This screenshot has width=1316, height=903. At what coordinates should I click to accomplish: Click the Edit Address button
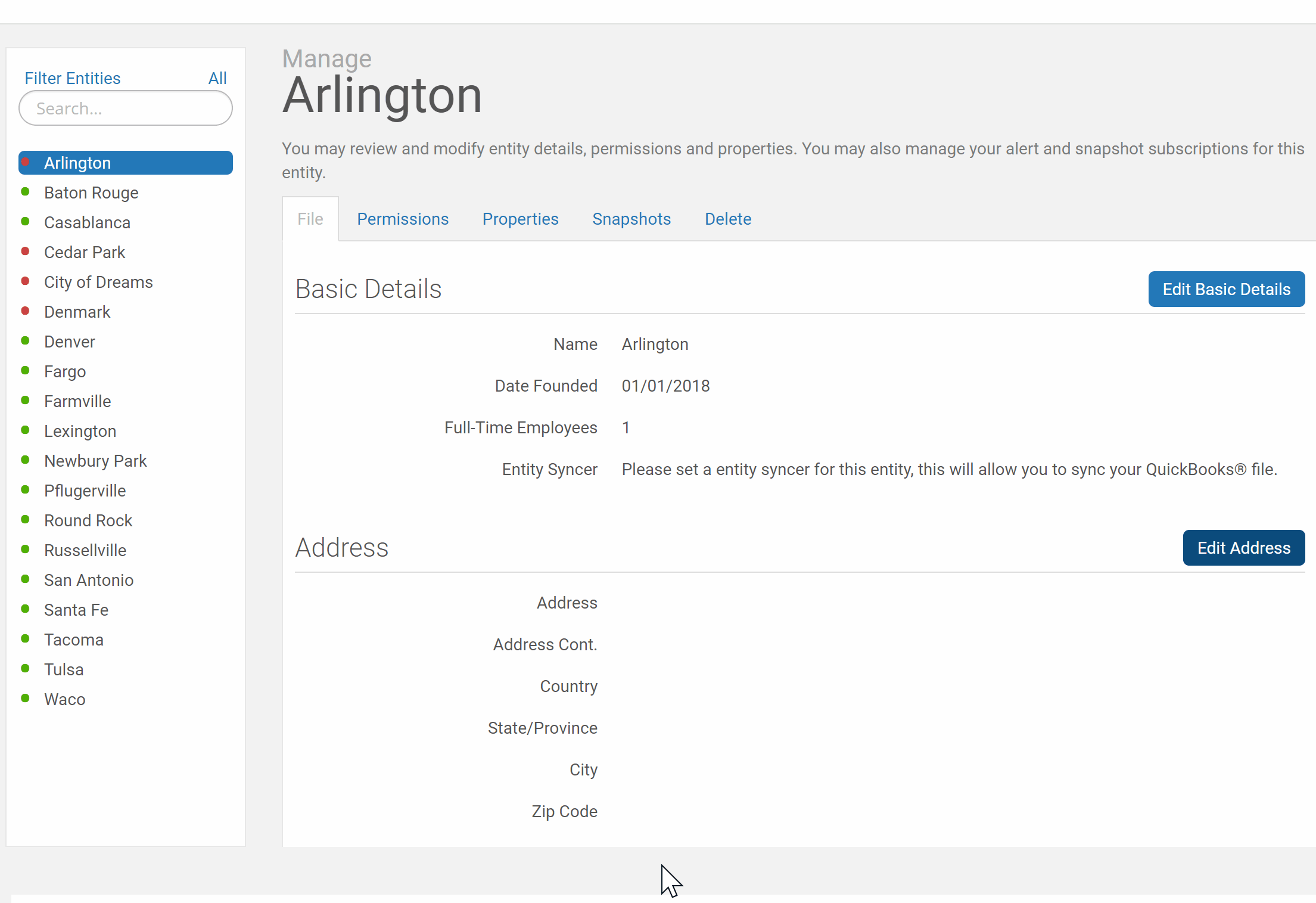(x=1243, y=547)
